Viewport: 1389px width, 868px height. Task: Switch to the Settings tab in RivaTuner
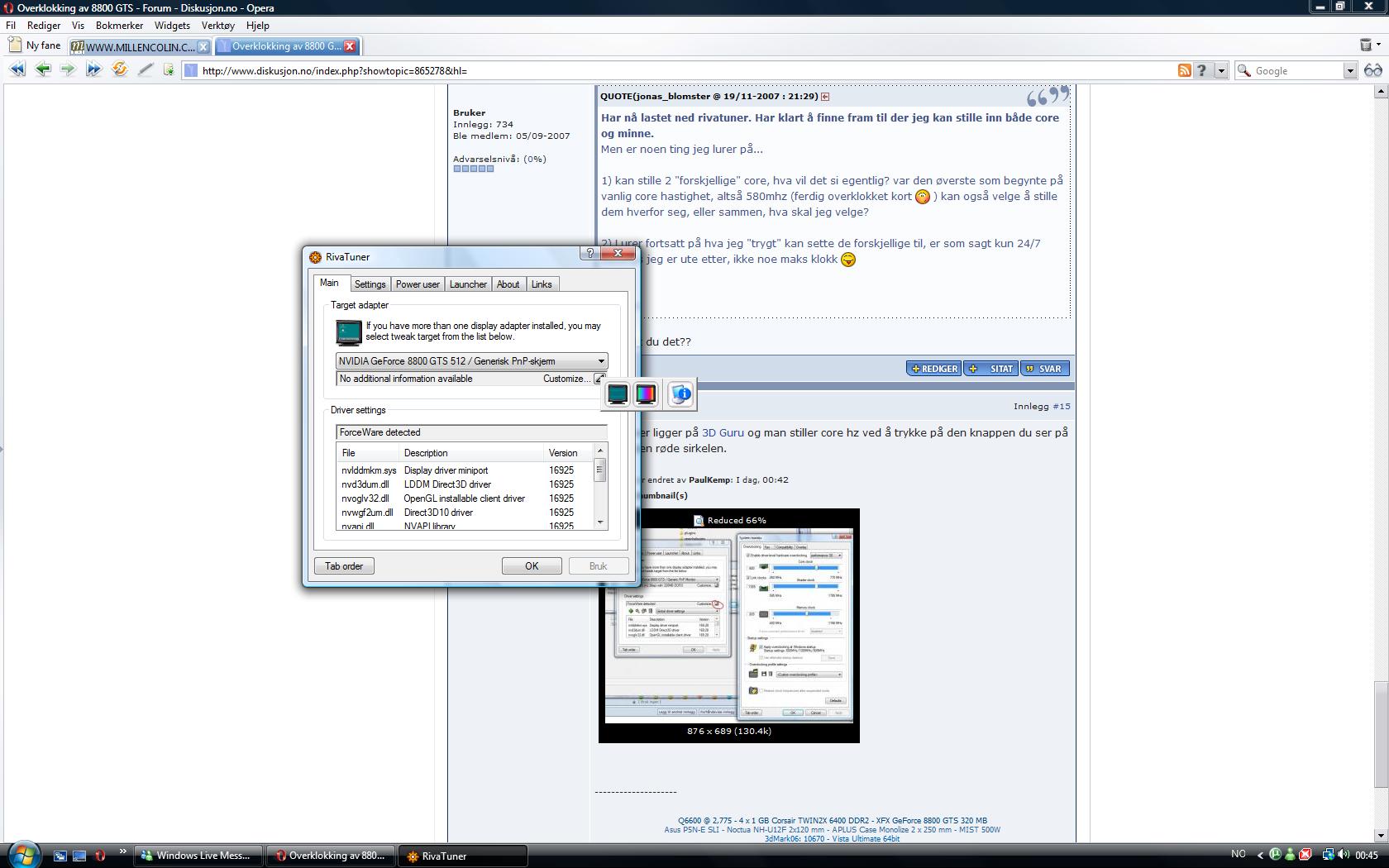(370, 284)
